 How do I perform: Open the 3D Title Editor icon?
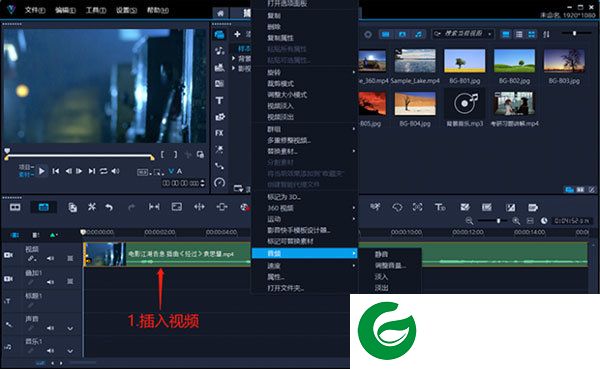click(440, 207)
